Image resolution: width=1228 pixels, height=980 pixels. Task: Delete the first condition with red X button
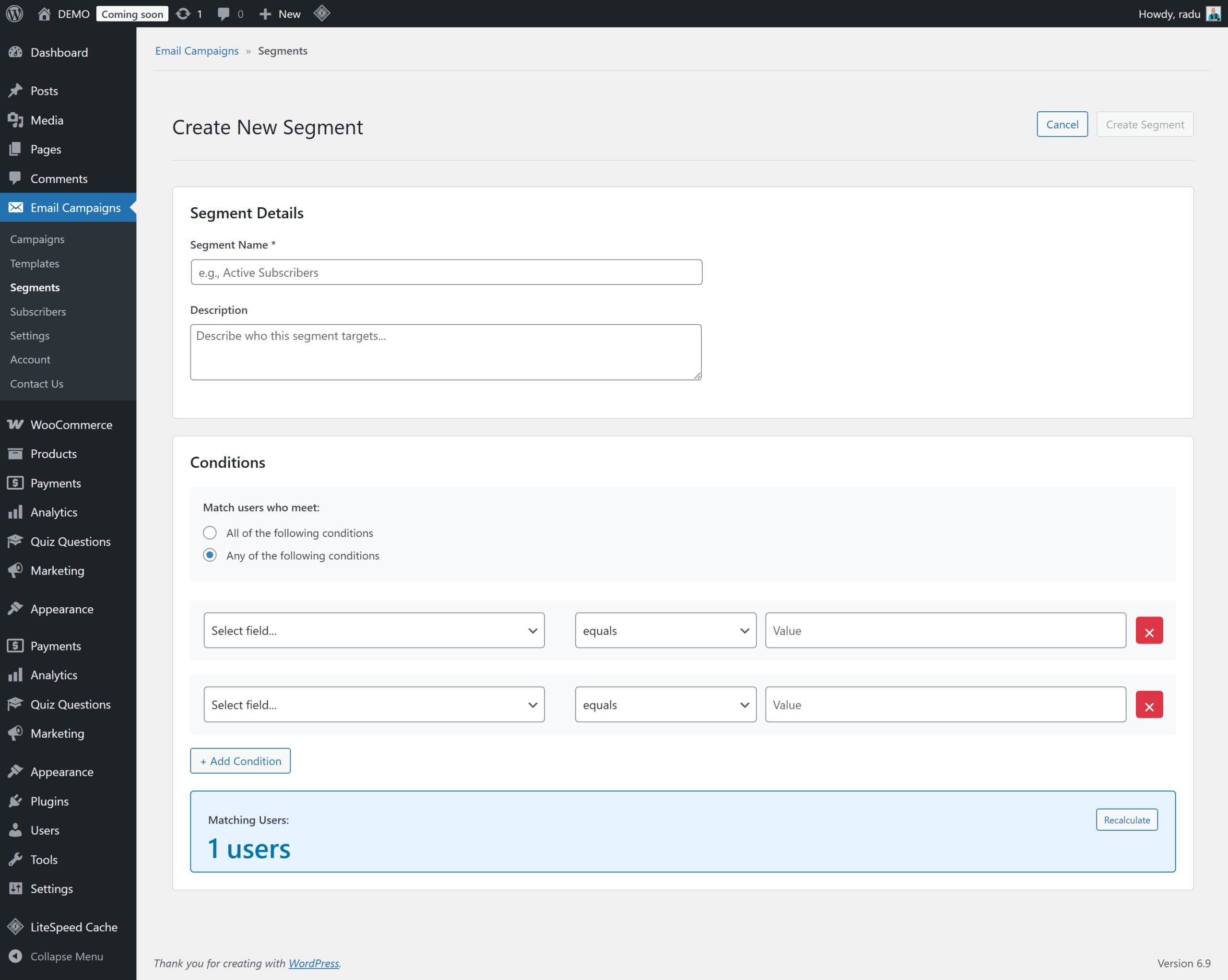click(1149, 631)
